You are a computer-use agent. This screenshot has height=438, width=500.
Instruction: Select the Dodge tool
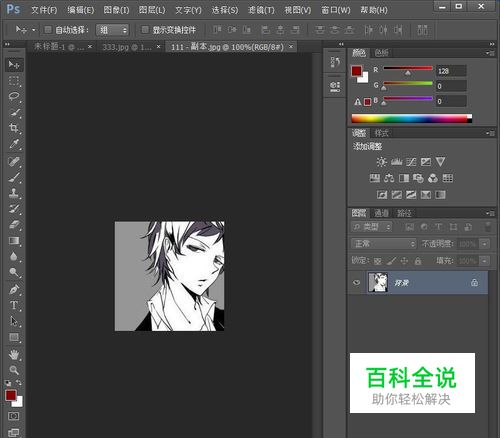click(x=14, y=272)
